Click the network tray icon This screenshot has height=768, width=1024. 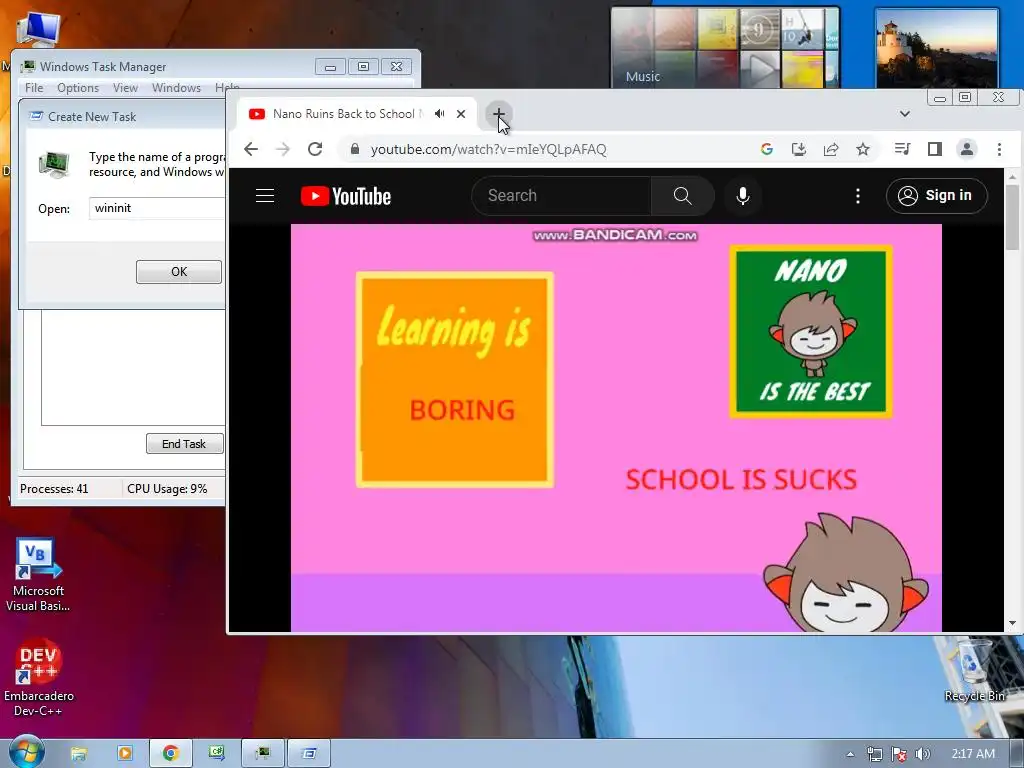(x=874, y=754)
